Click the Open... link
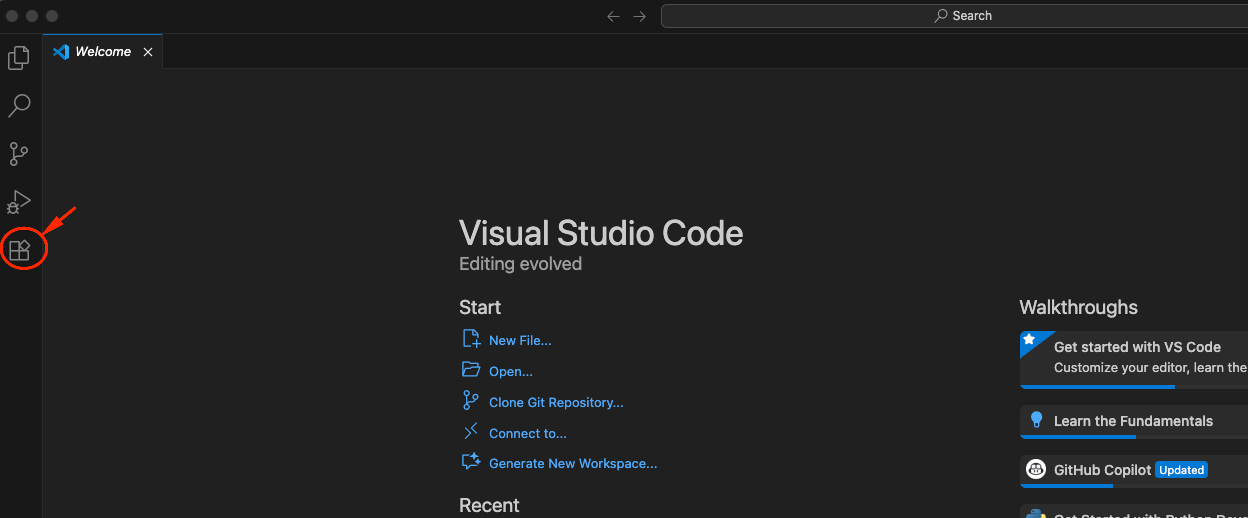 [511, 372]
